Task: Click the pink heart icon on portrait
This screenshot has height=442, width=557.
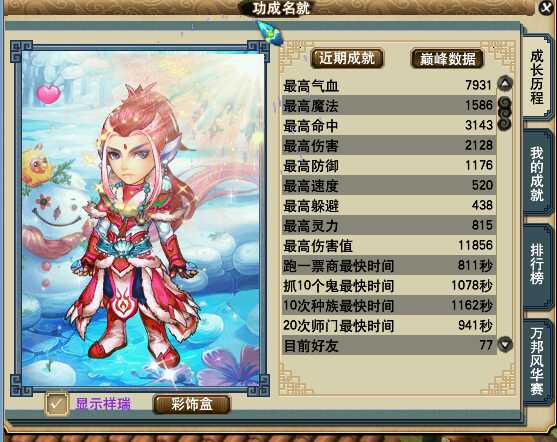Action: pos(49,94)
